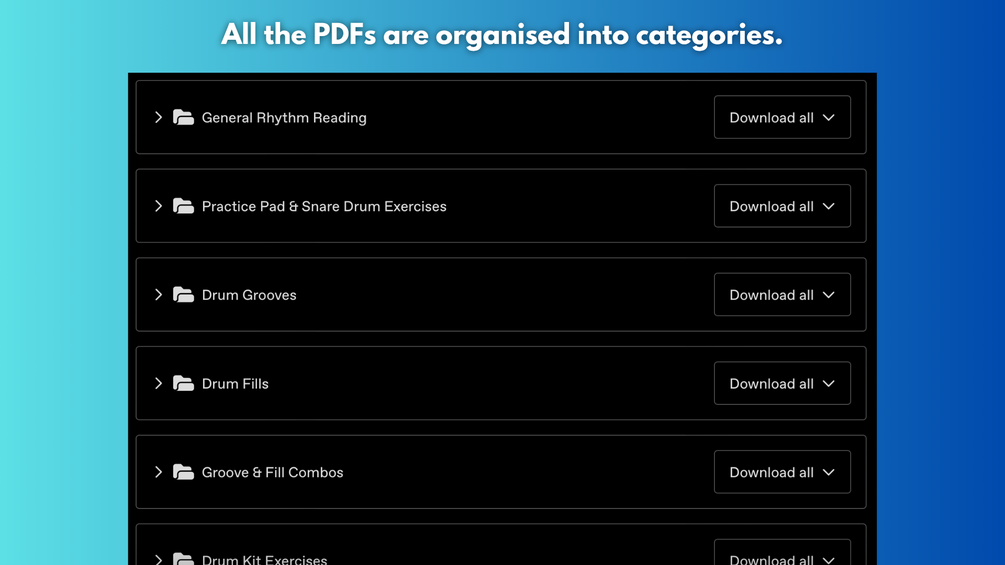Download all Groove & Fill Combos PDFs
The width and height of the screenshot is (1005, 565).
point(782,472)
